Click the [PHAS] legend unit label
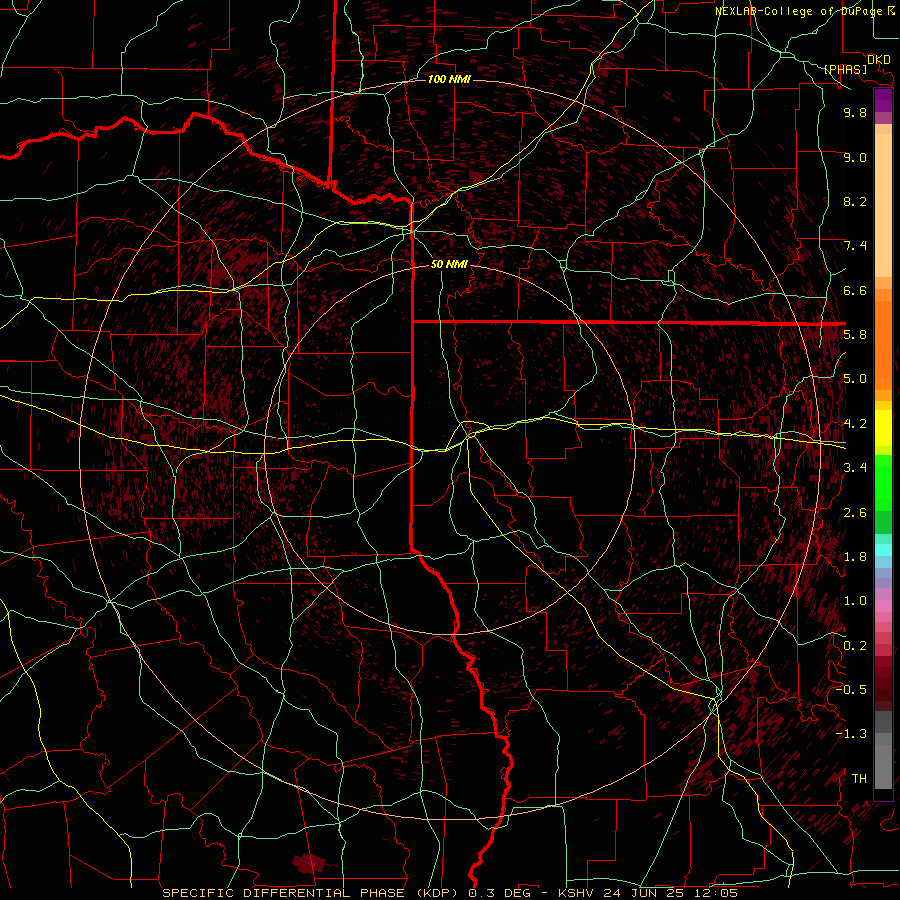The height and width of the screenshot is (900, 900). (x=845, y=69)
